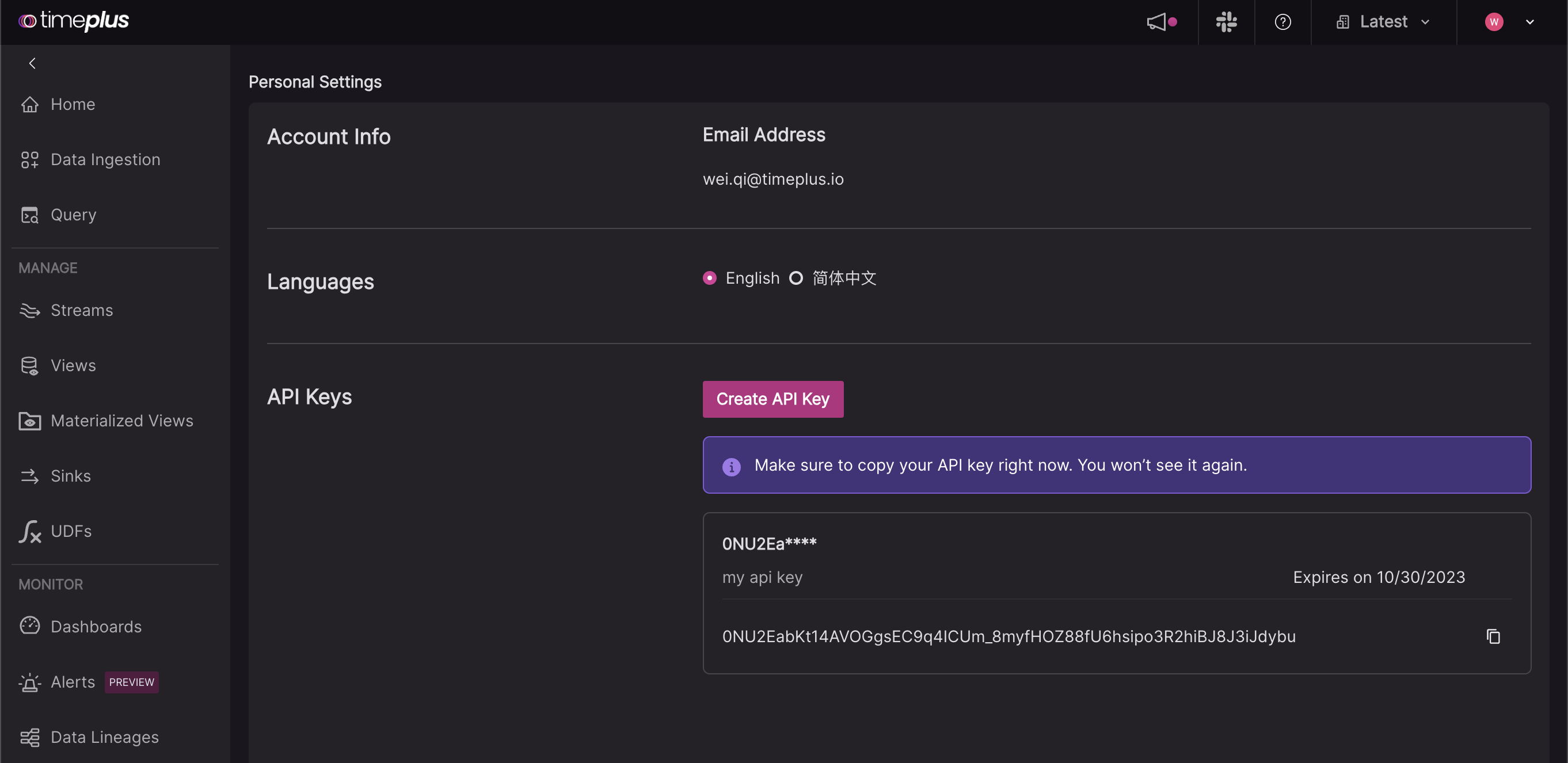Click the Account Info heading

click(x=329, y=136)
